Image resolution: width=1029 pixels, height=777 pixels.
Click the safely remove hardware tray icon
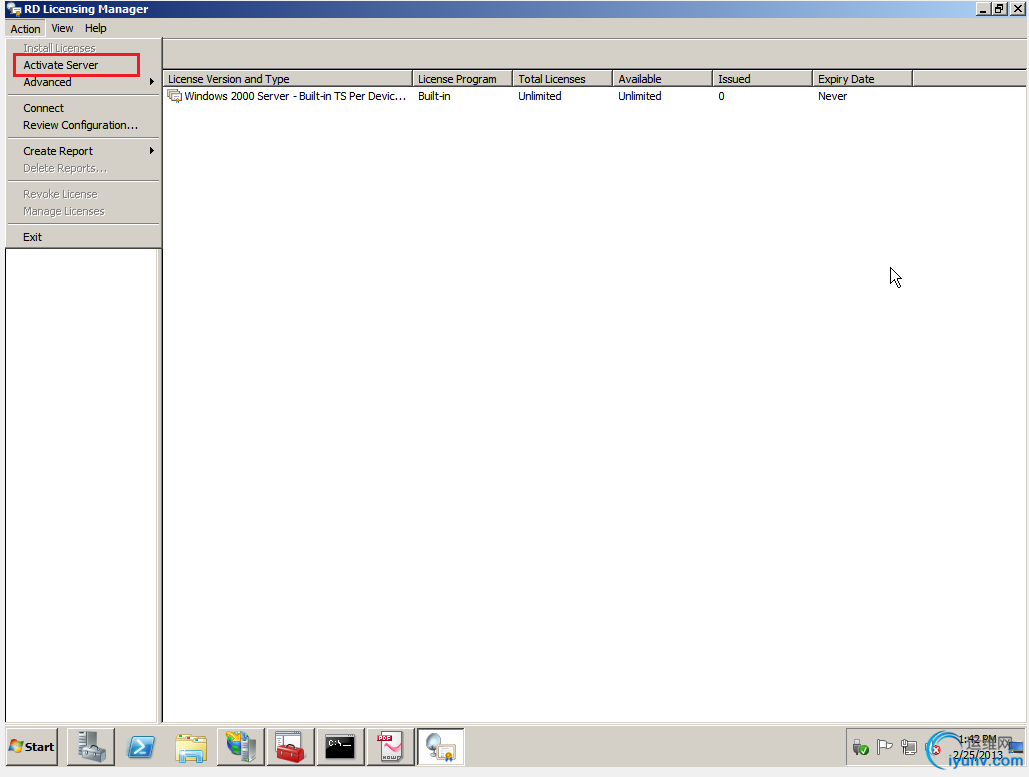click(860, 747)
